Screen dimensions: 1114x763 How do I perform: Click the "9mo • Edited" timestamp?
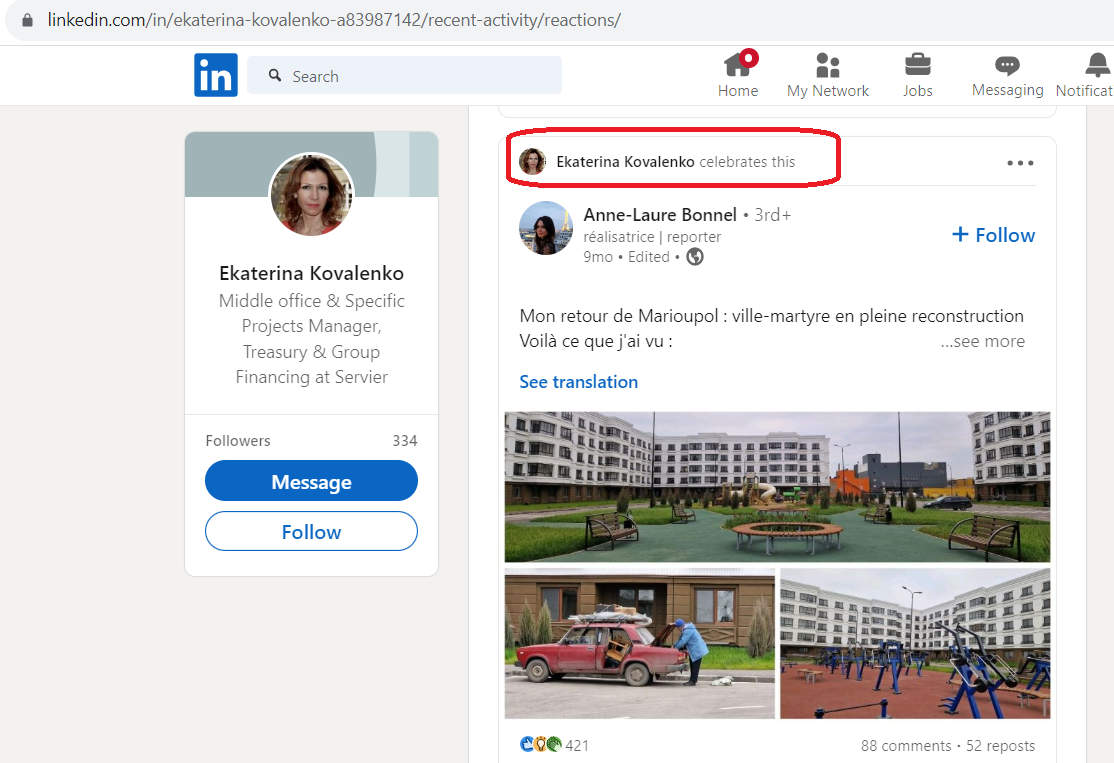click(627, 256)
